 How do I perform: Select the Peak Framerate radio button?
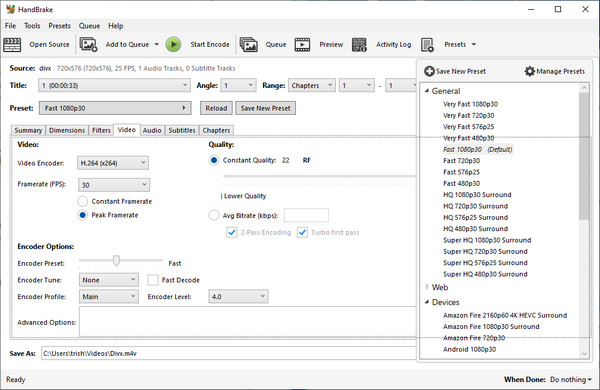click(83, 215)
